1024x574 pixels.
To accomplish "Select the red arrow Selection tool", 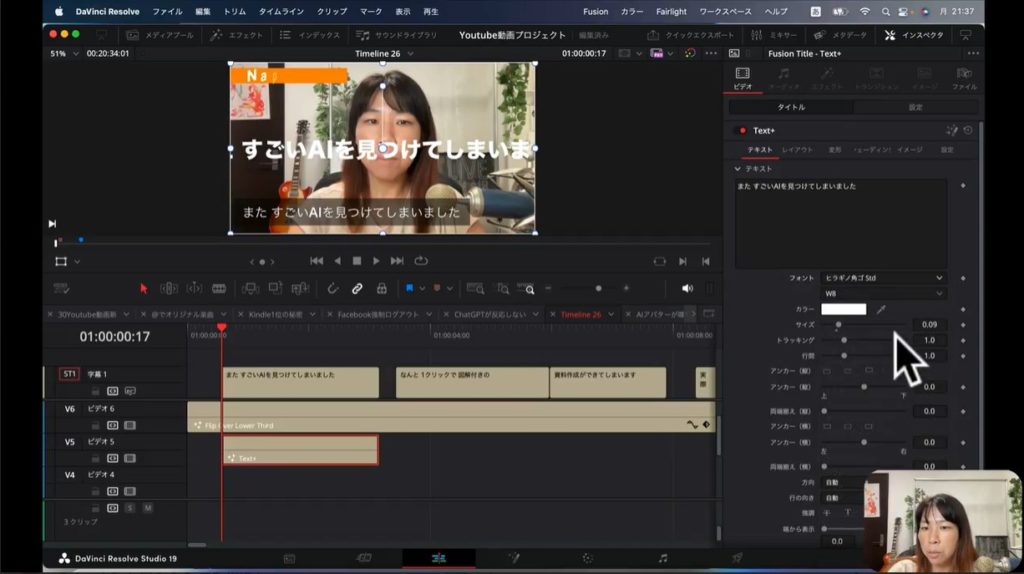I will [x=143, y=288].
